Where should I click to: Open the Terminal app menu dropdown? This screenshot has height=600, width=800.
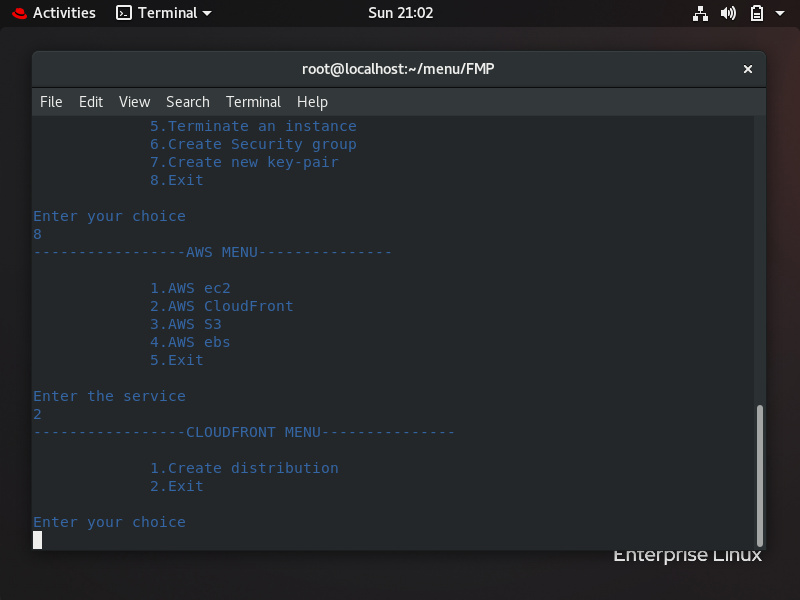(163, 13)
